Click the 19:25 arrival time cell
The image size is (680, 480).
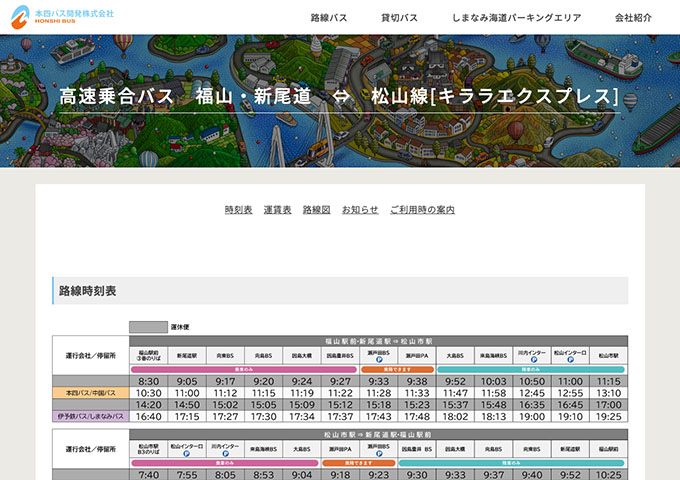(608, 416)
